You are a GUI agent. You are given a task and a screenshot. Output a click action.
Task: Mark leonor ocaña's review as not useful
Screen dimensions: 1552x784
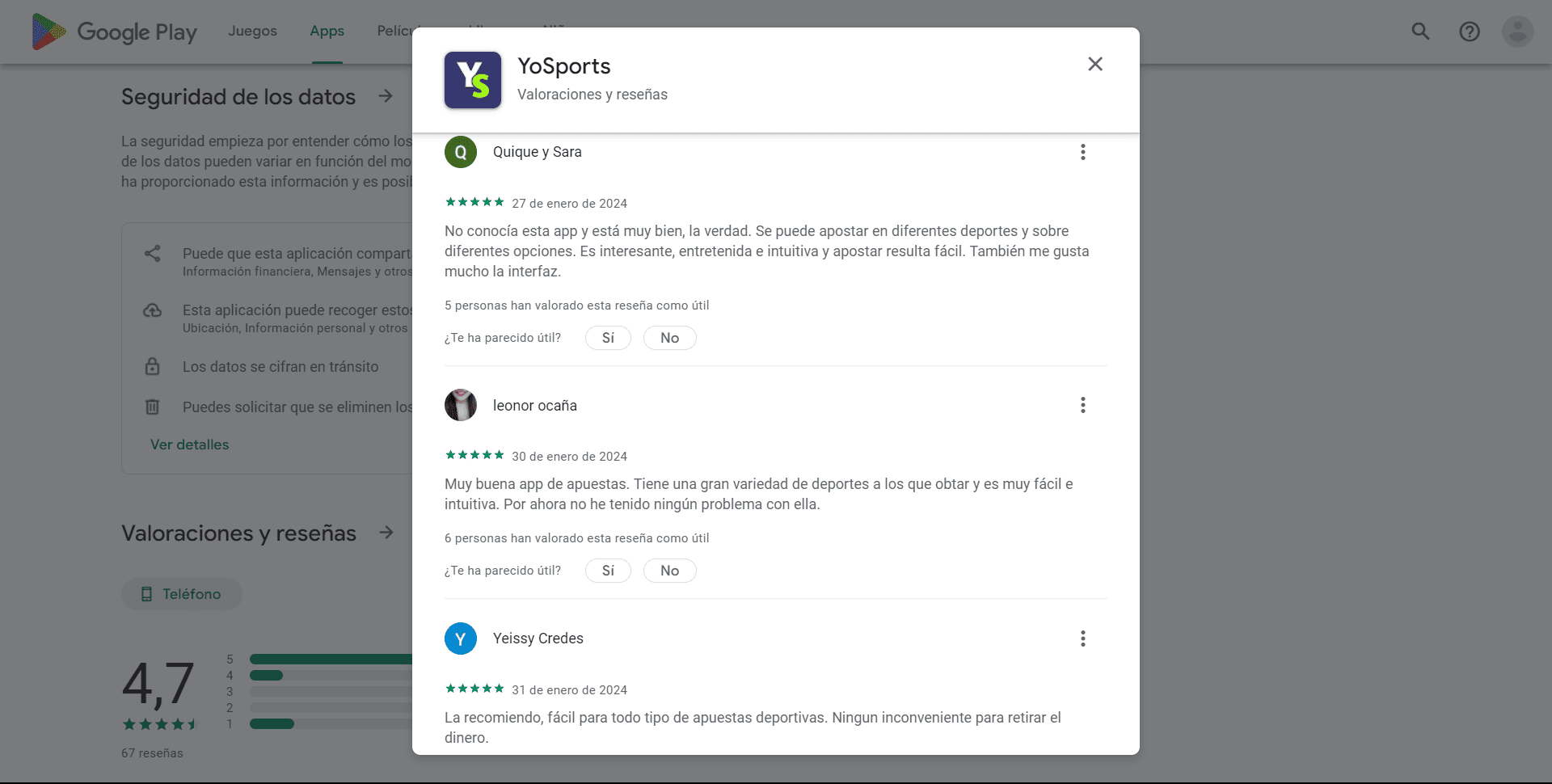point(669,571)
